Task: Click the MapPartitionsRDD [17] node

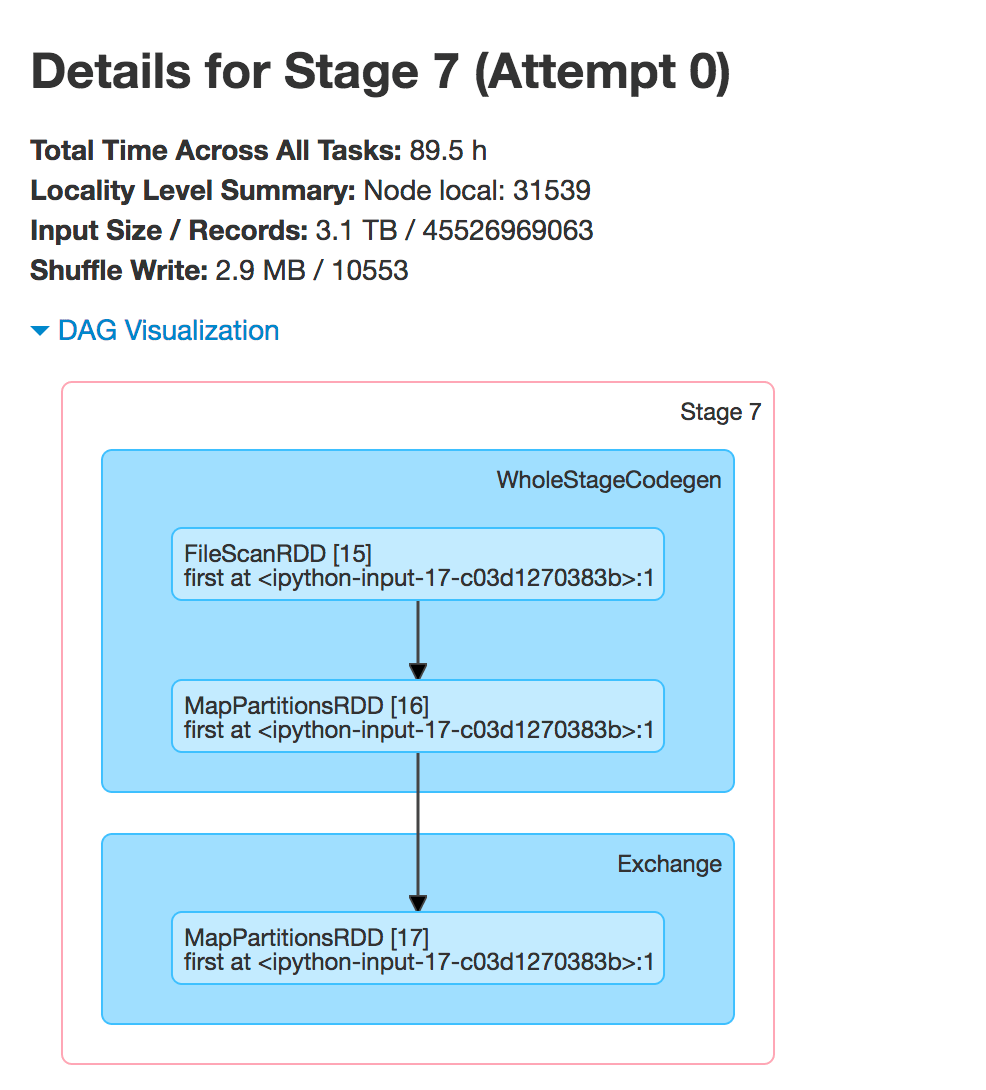Action: point(417,948)
